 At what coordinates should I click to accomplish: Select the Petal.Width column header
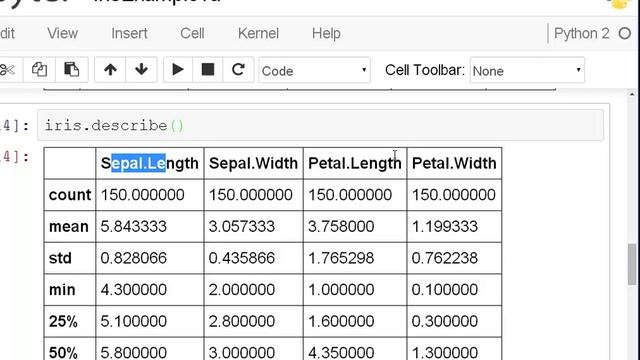point(454,163)
